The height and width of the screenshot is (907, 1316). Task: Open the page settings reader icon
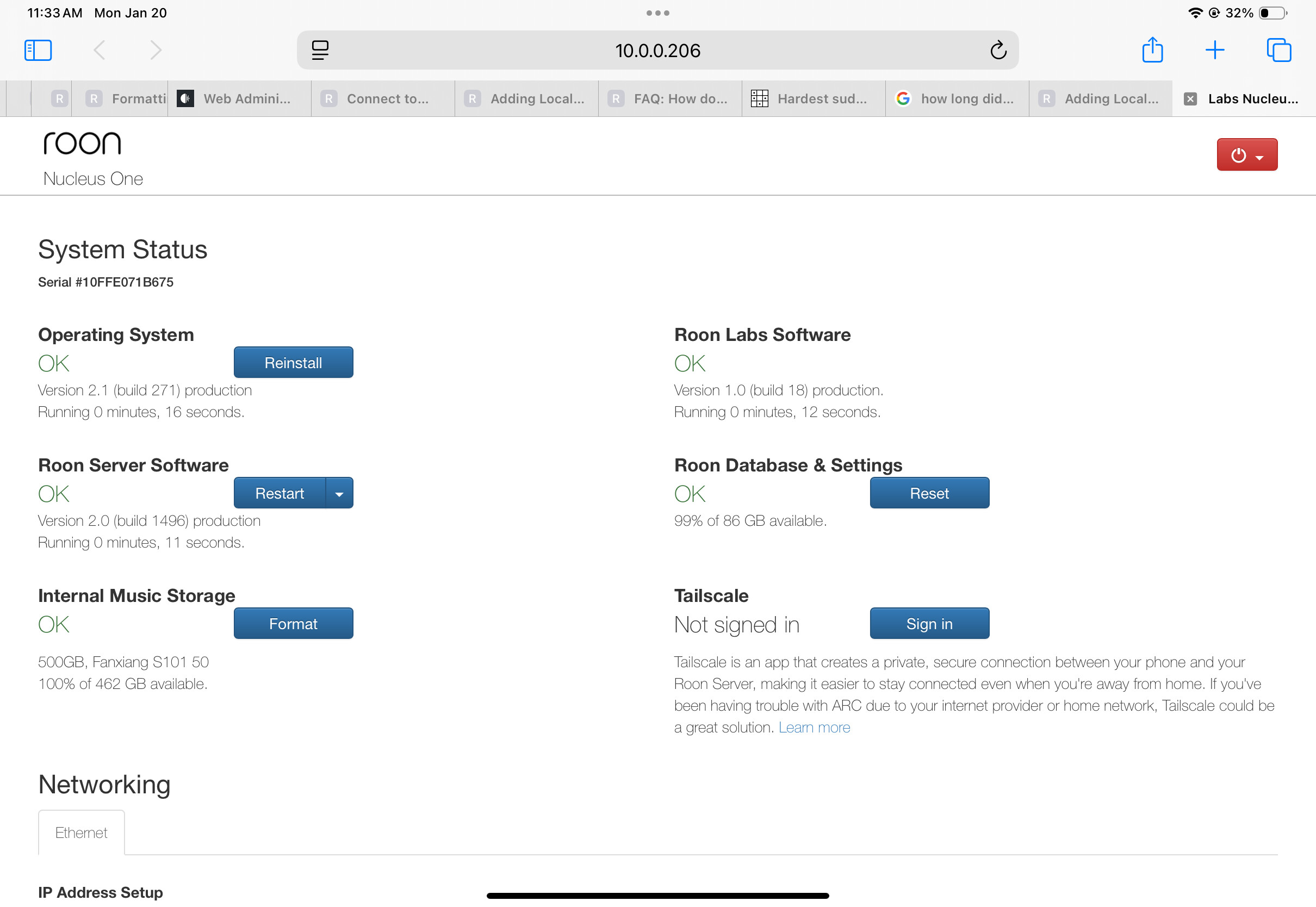point(320,50)
